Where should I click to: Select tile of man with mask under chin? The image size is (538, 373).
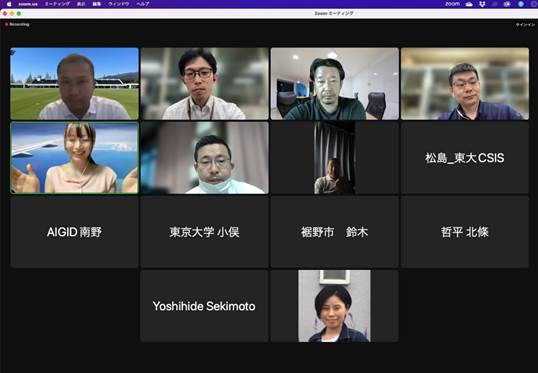pyautogui.click(x=204, y=158)
